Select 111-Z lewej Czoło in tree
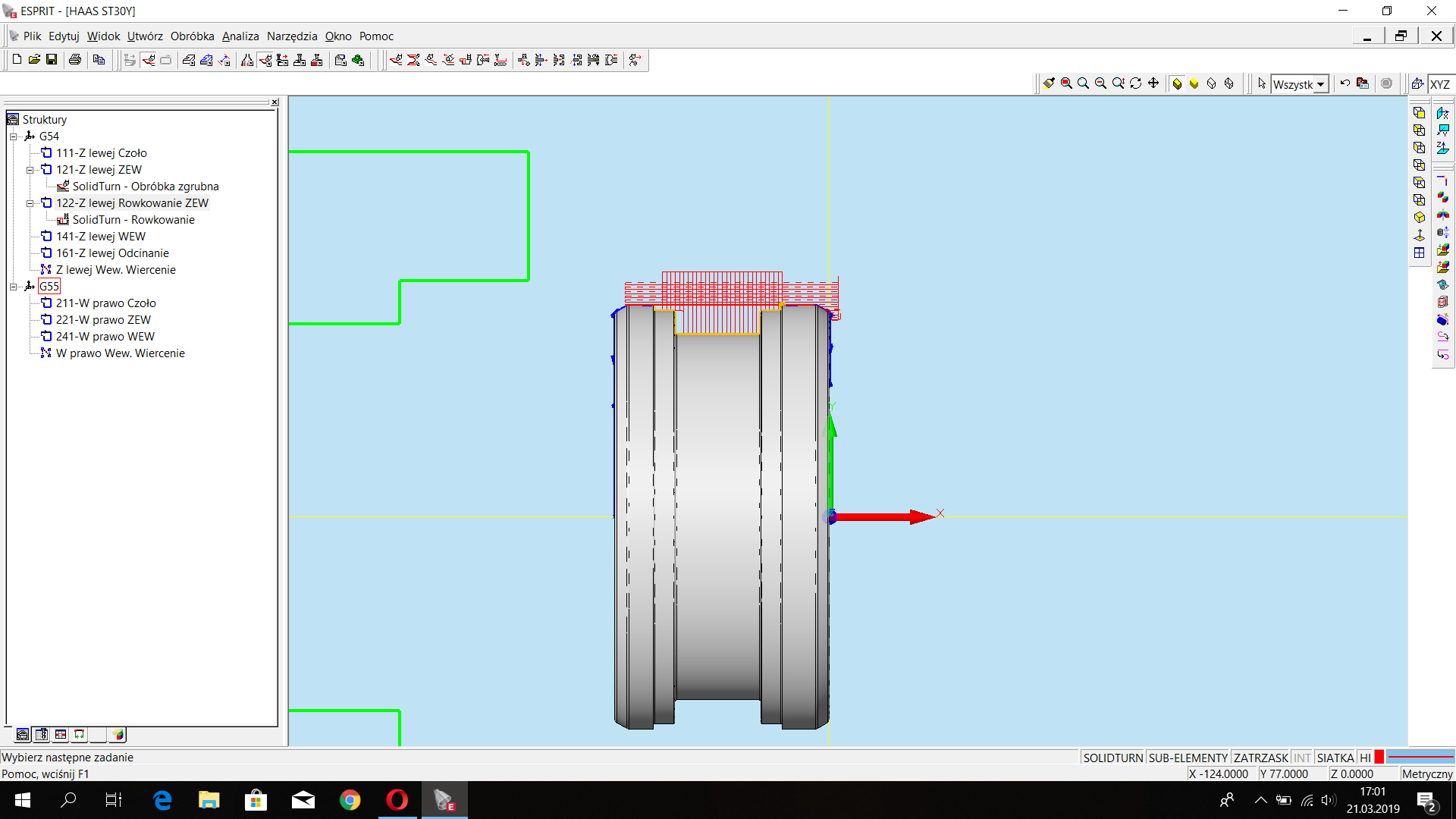This screenshot has width=1456, height=819. click(x=102, y=153)
